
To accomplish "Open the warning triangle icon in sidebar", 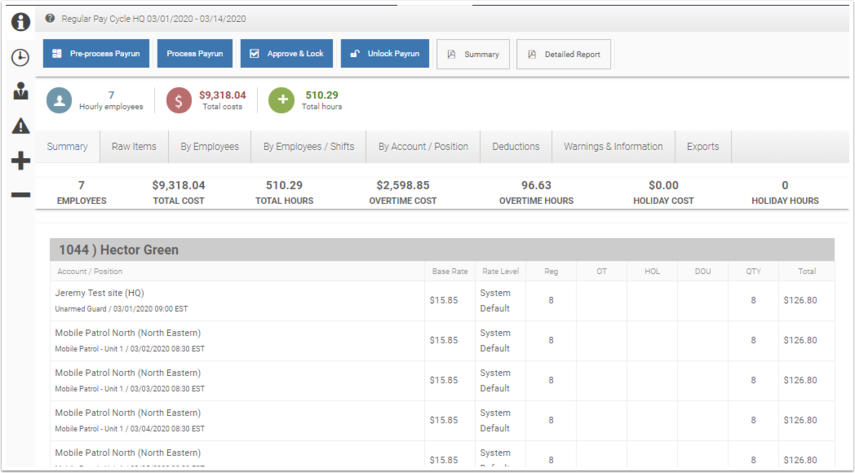I will pyautogui.click(x=21, y=126).
